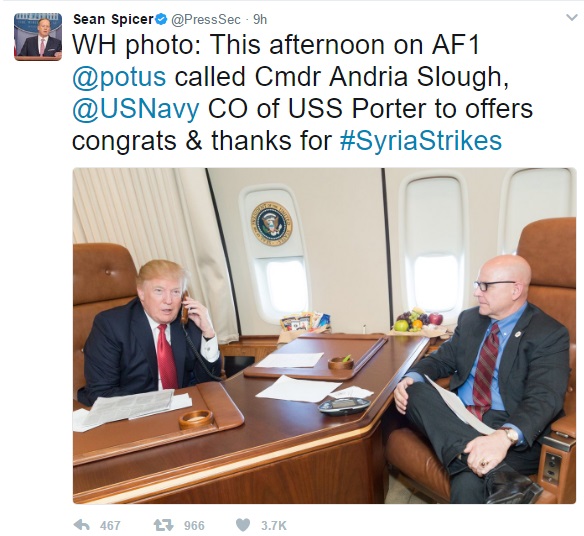Screen dimensions: 584x536
Task: Like the tweet with the heart icon
Action: (243, 525)
